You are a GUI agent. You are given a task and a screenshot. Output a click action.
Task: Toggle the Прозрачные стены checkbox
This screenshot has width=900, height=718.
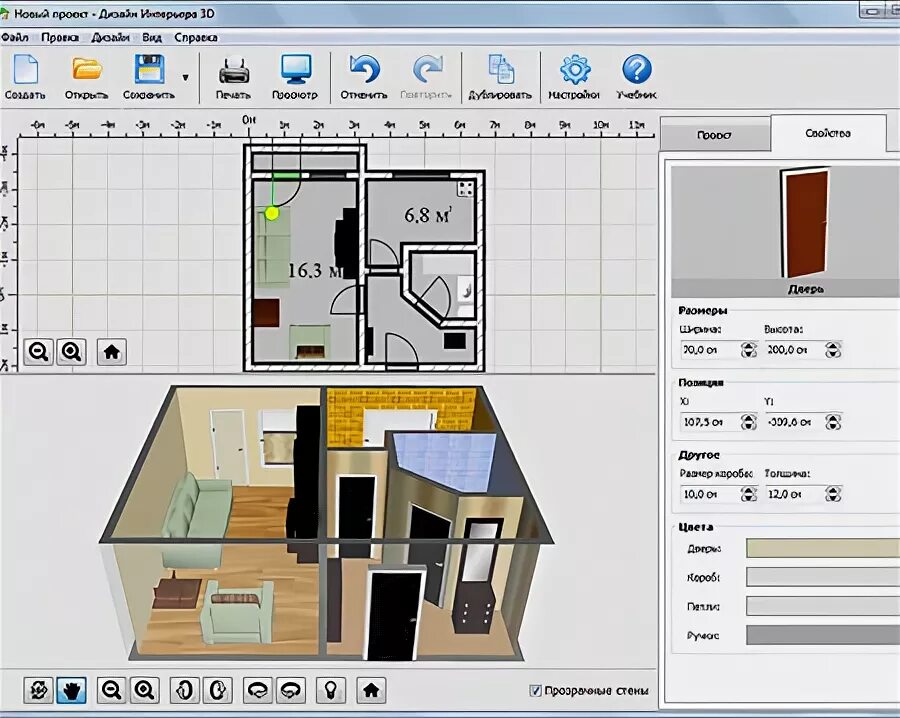click(x=535, y=690)
